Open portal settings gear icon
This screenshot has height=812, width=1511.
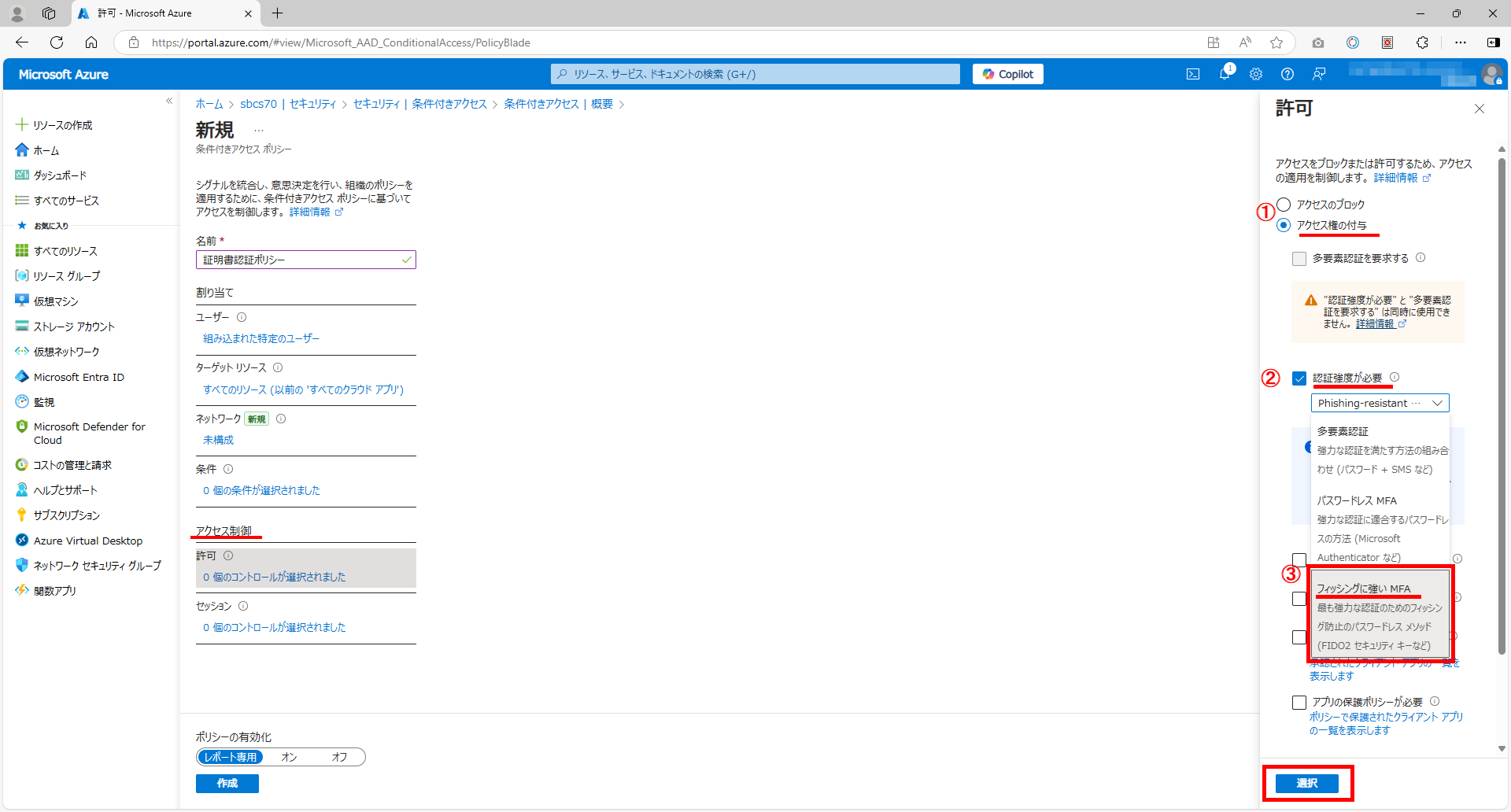(1256, 74)
